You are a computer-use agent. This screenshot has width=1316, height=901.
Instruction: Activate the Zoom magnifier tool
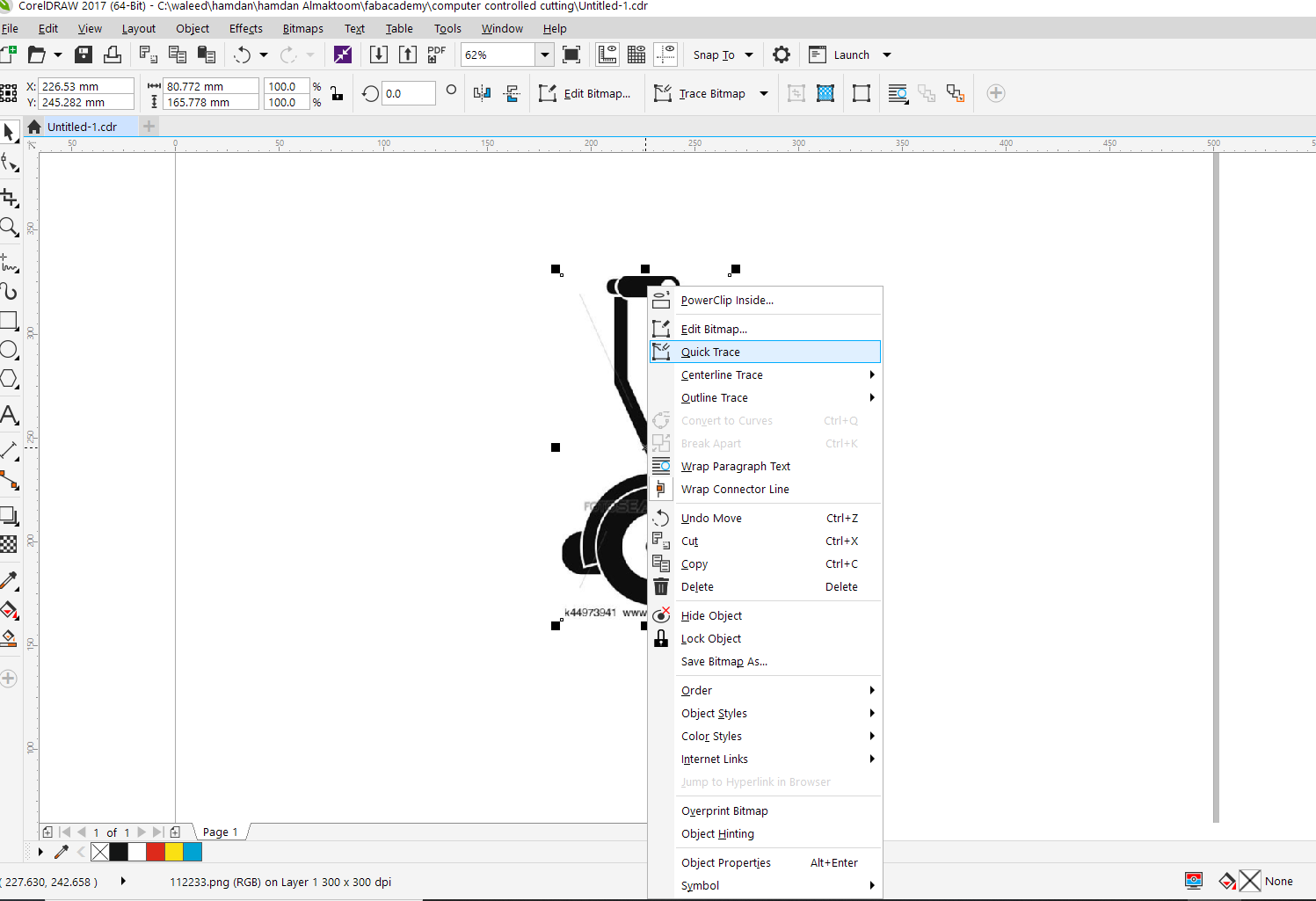click(9, 227)
